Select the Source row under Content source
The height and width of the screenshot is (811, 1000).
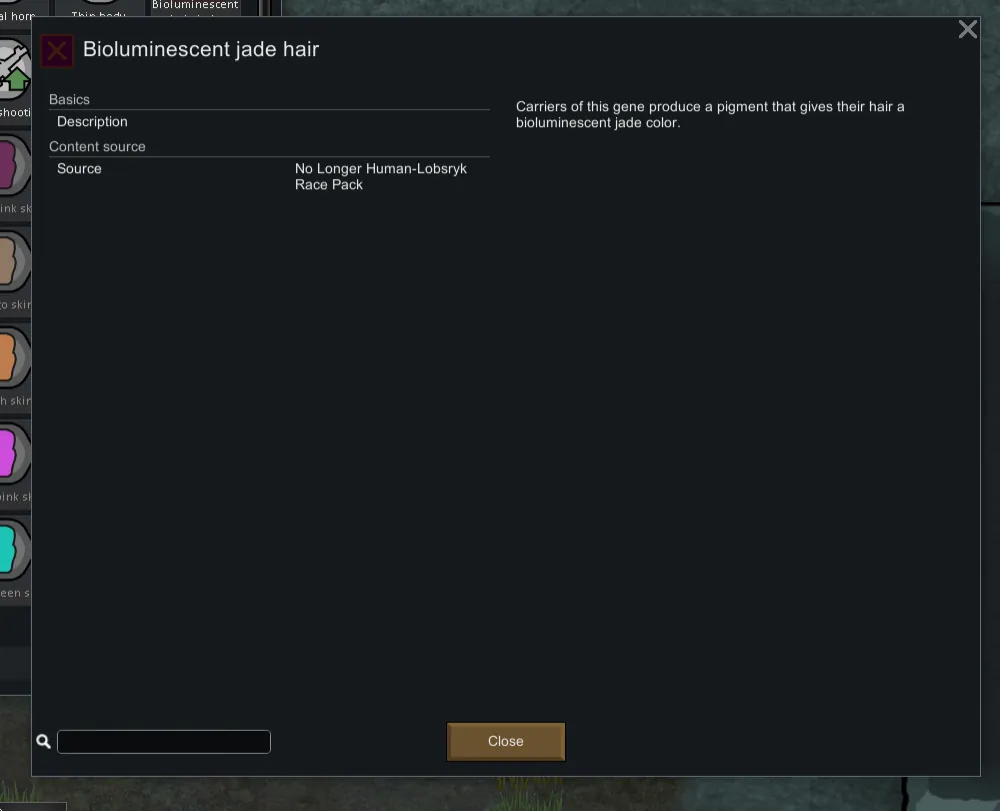(269, 177)
